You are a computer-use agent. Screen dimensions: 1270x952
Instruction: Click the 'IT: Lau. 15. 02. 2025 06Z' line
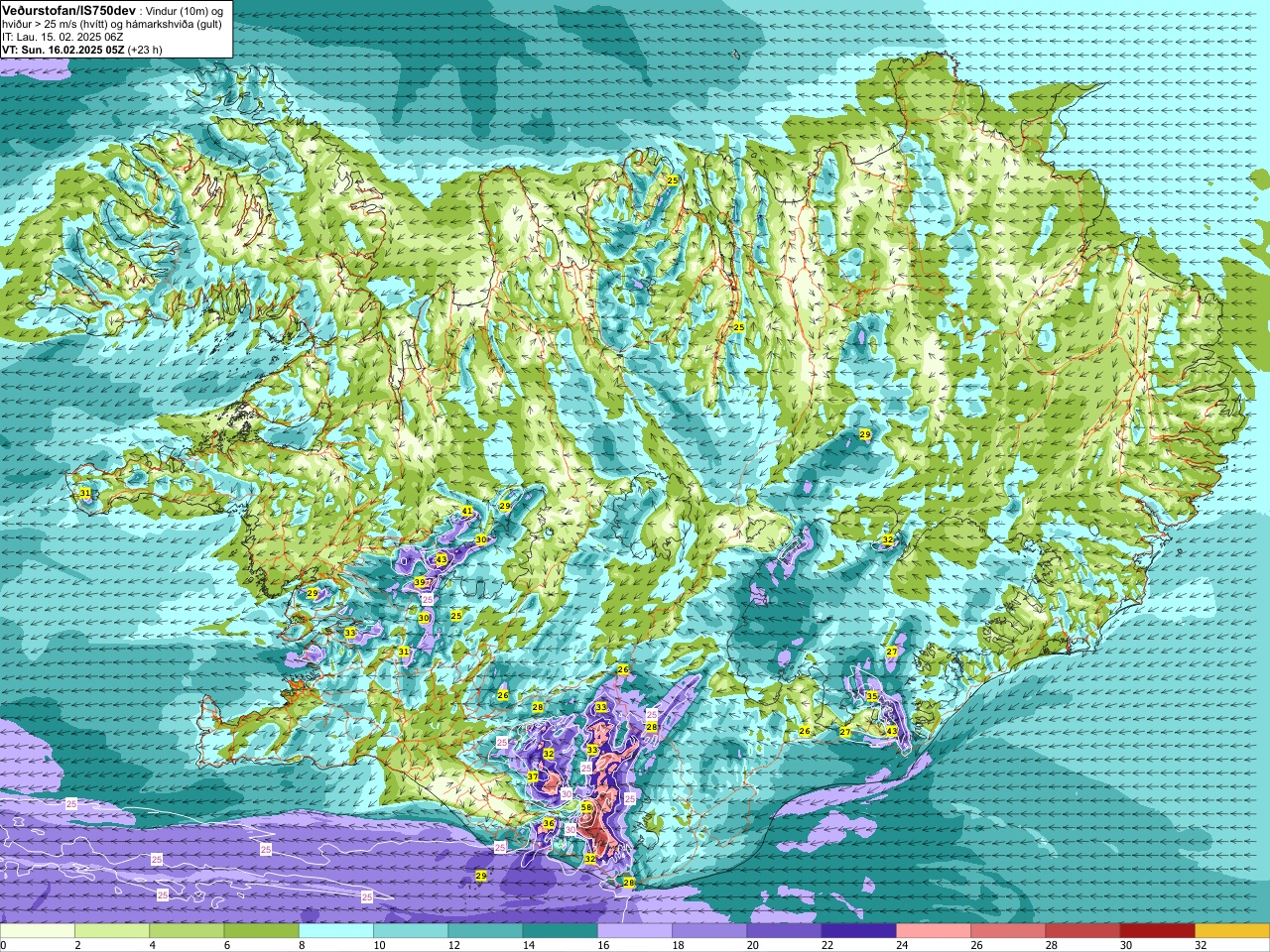(x=63, y=37)
